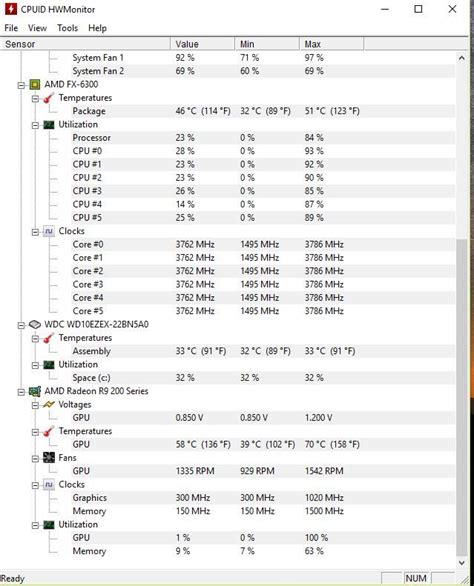Screen dimensions: 474x586
Task: Collapse the AMD FX-6300 tree node
Action: tap(21, 85)
